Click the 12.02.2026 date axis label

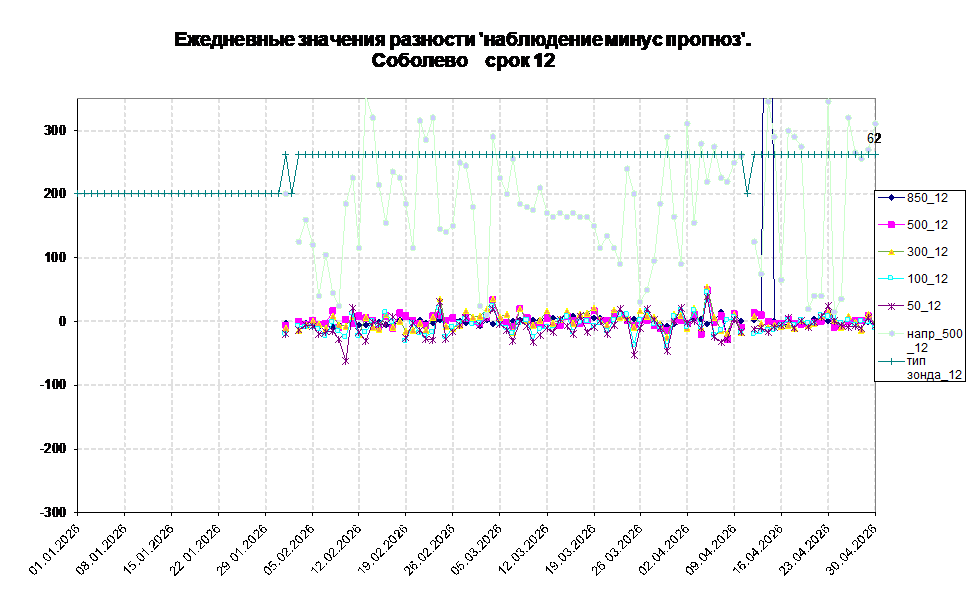coord(337,549)
